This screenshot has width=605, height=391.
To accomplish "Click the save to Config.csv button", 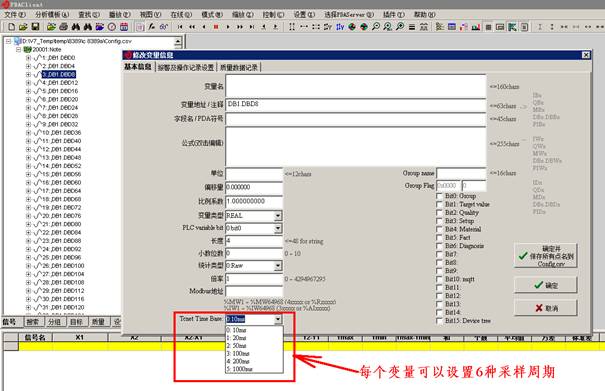I will tap(546, 256).
